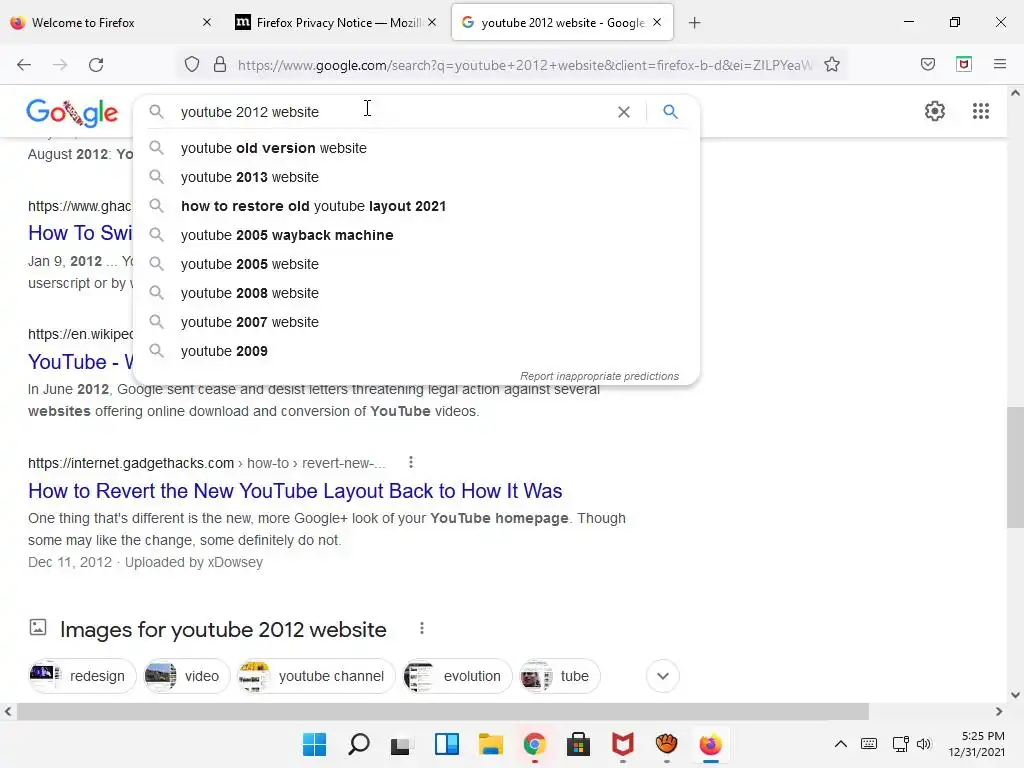Open Google quick settings gear

[x=935, y=111]
